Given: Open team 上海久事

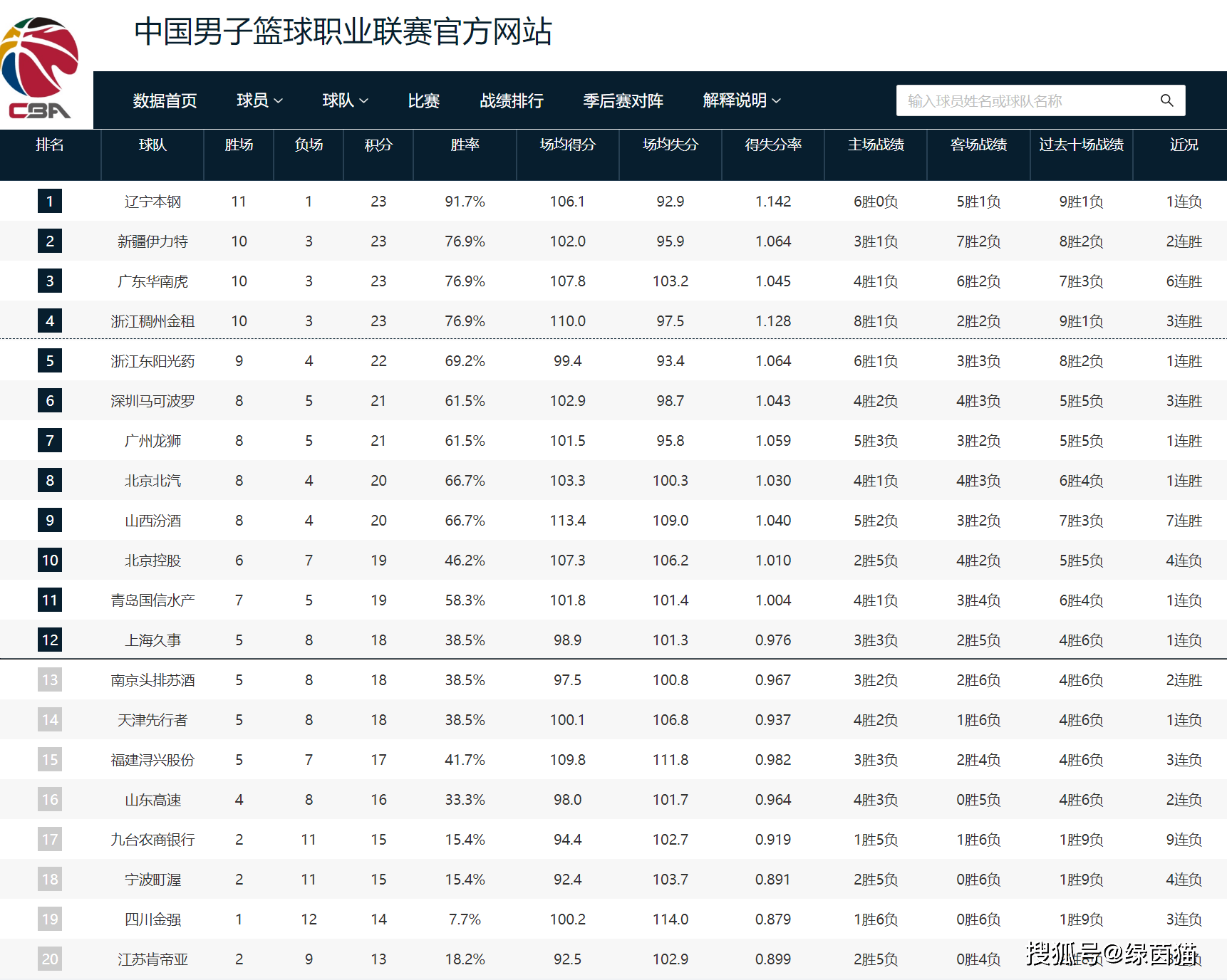Looking at the screenshot, I should pos(152,640).
